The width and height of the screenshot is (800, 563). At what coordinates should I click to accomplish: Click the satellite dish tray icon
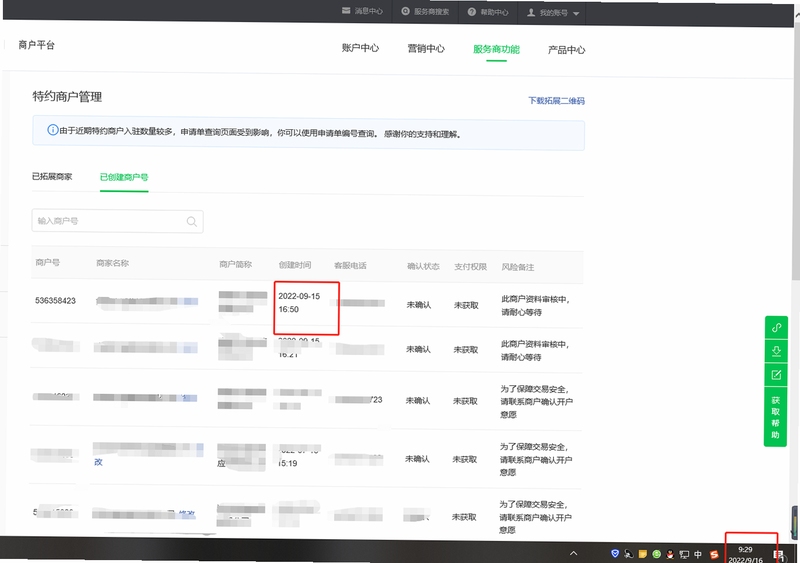(629, 554)
